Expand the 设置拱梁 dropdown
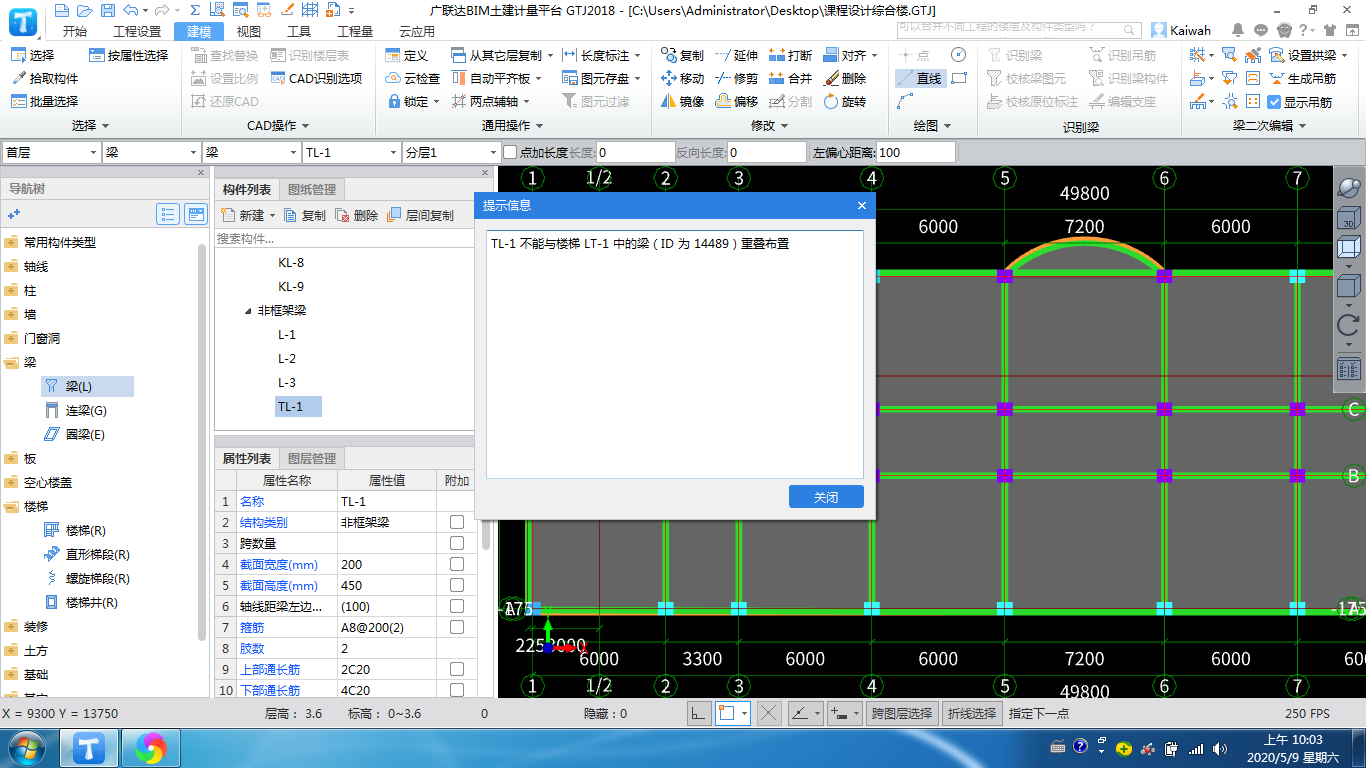Viewport: 1366px width, 768px height. pyautogui.click(x=1343, y=55)
